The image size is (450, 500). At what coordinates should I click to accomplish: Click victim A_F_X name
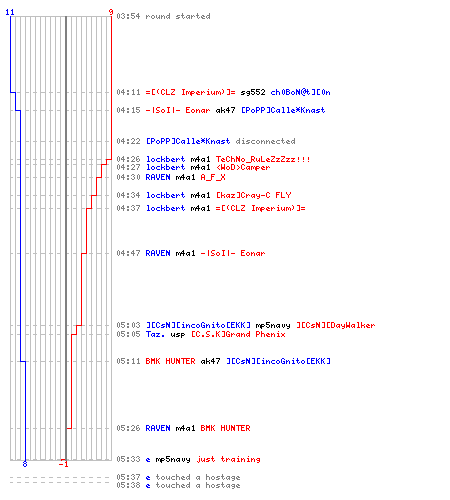[213, 177]
